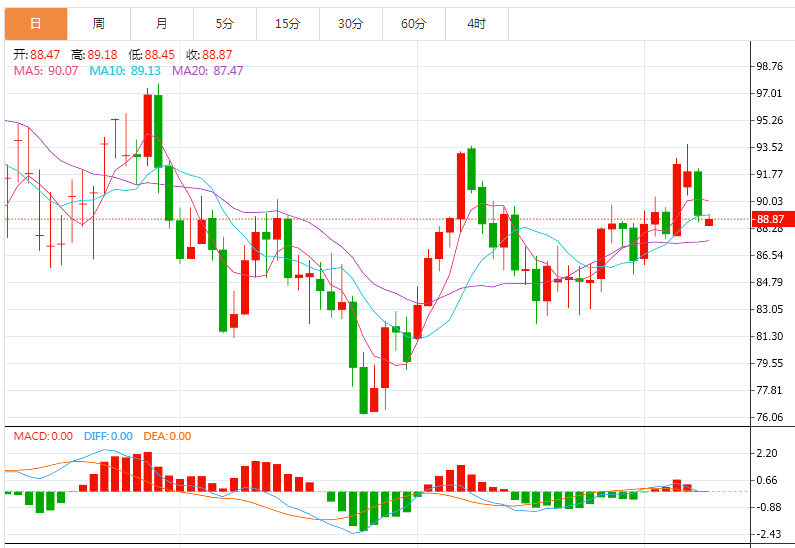The image size is (795, 548).
Task: Click the DIFF:0.00 indicator label
Action: coord(109,436)
